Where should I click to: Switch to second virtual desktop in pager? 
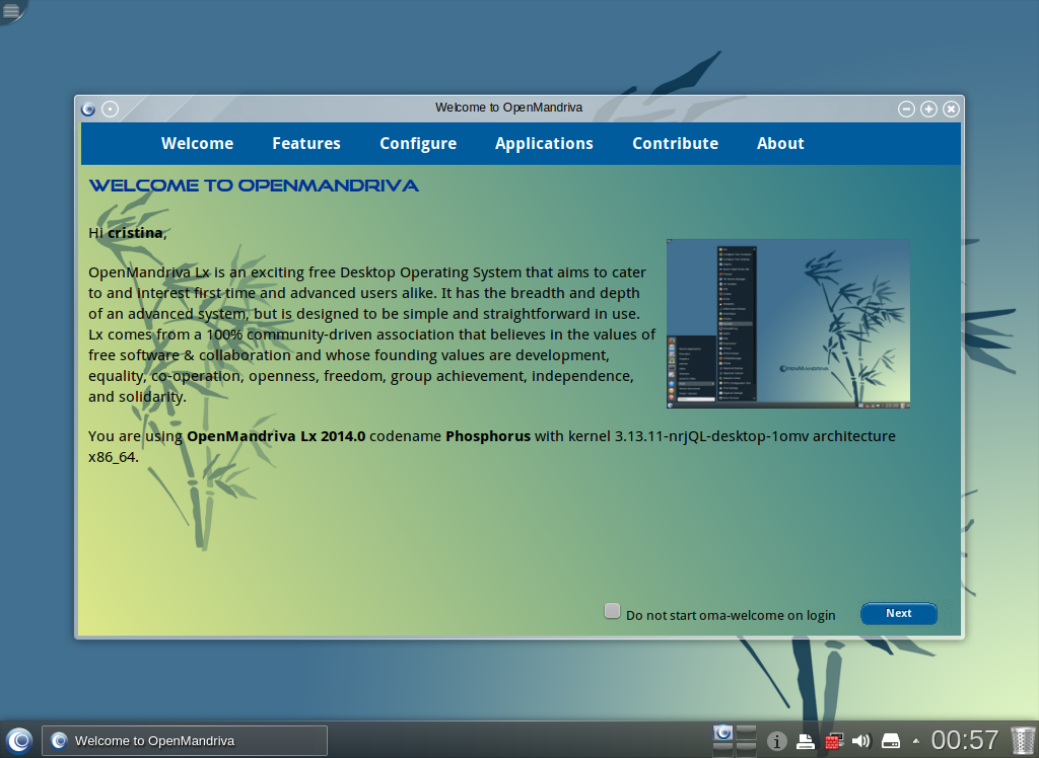(x=746, y=732)
